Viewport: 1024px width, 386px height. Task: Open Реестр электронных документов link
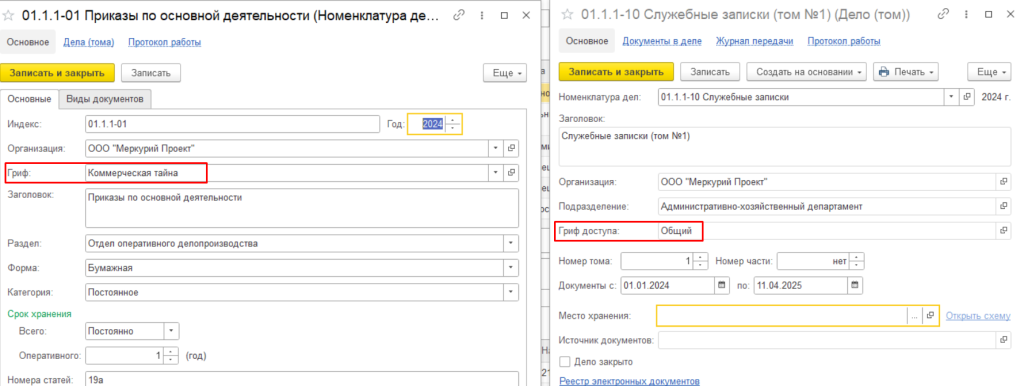630,381
